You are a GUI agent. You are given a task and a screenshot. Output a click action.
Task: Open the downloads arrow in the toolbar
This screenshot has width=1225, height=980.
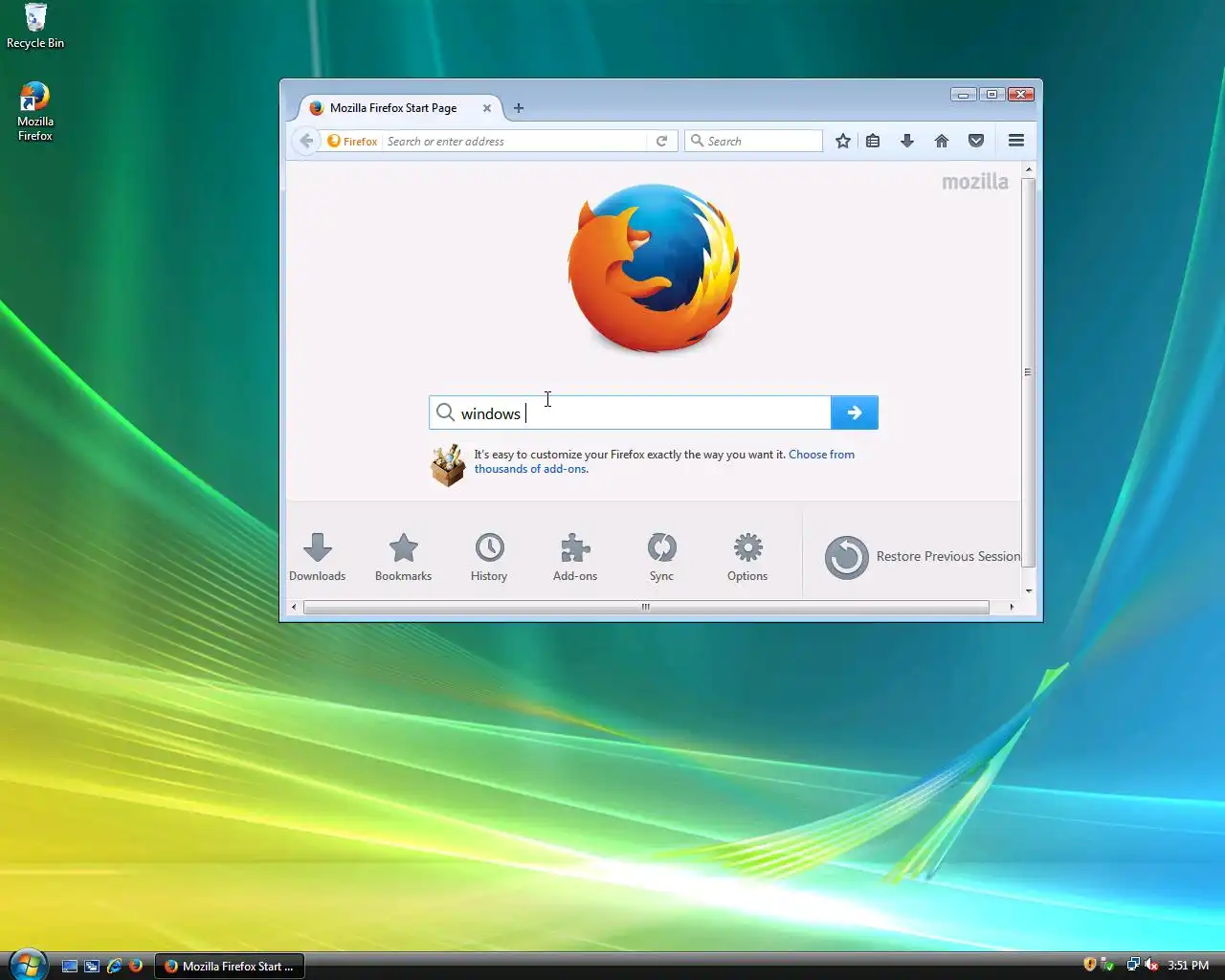tap(907, 141)
